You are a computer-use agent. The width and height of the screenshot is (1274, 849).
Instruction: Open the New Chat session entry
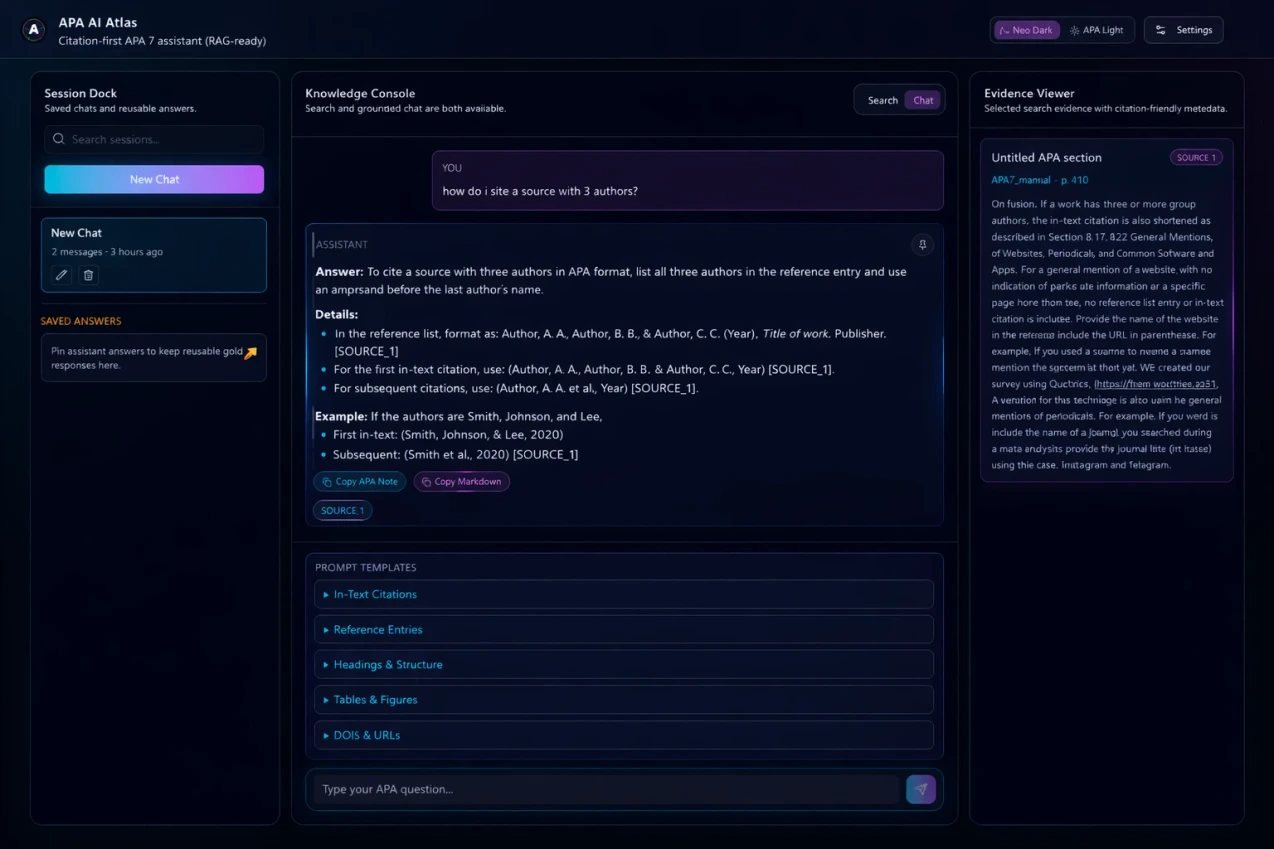tap(154, 241)
